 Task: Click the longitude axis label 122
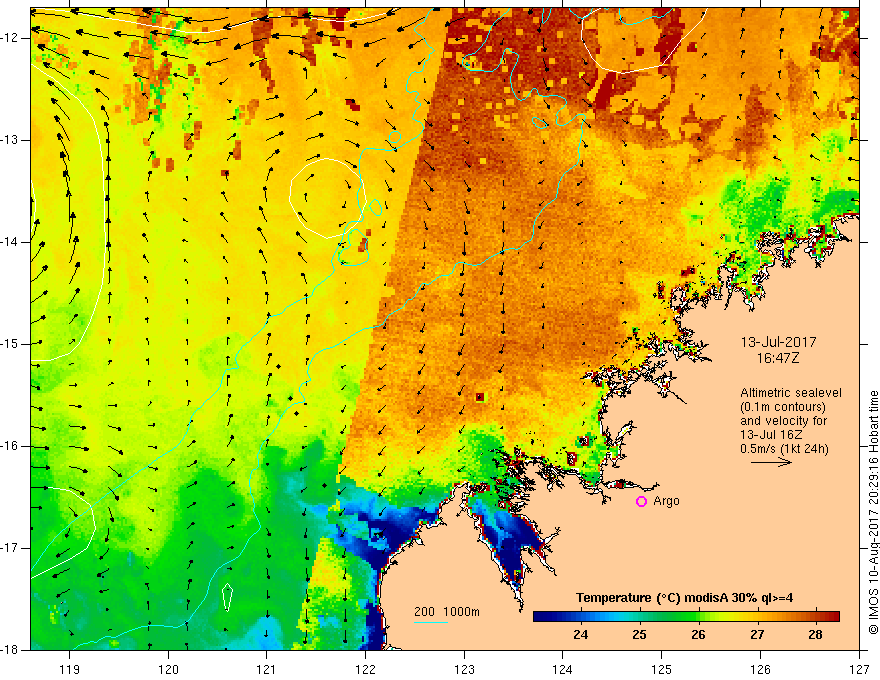(x=365, y=669)
